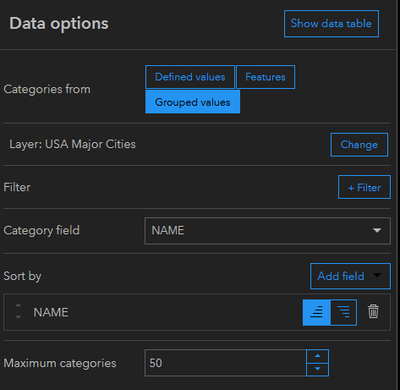Viewport: 400px width, 390px height.
Task: Add a new filter with + Filter
Action: pyautogui.click(x=364, y=187)
